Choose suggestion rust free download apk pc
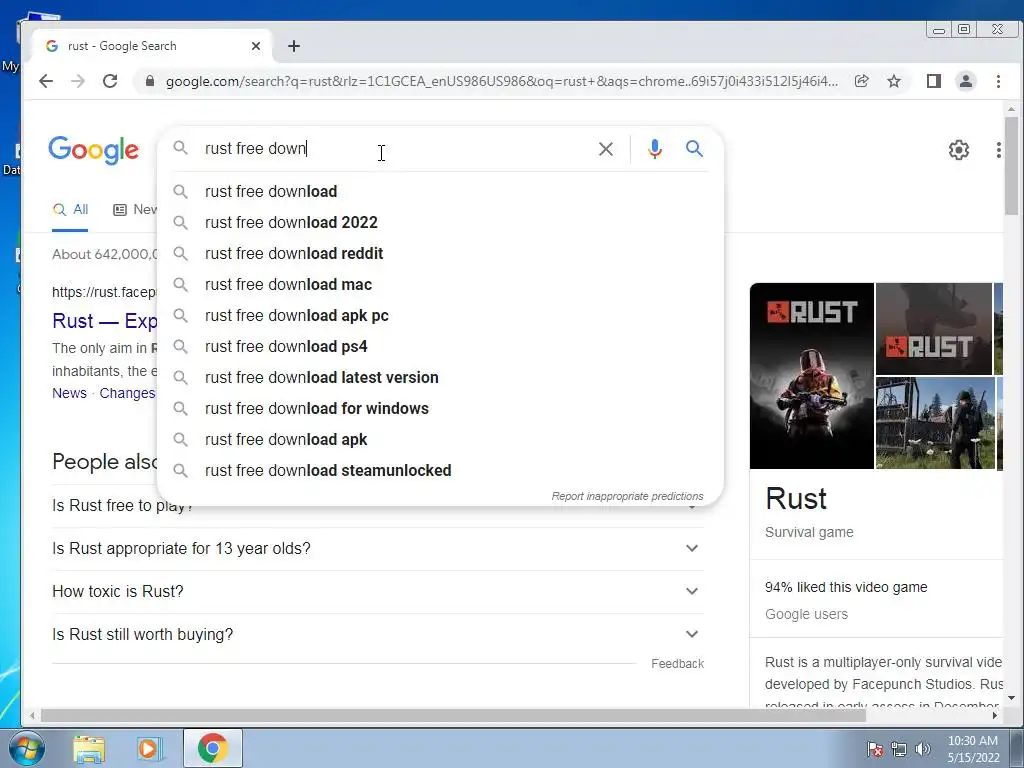 [440, 315]
